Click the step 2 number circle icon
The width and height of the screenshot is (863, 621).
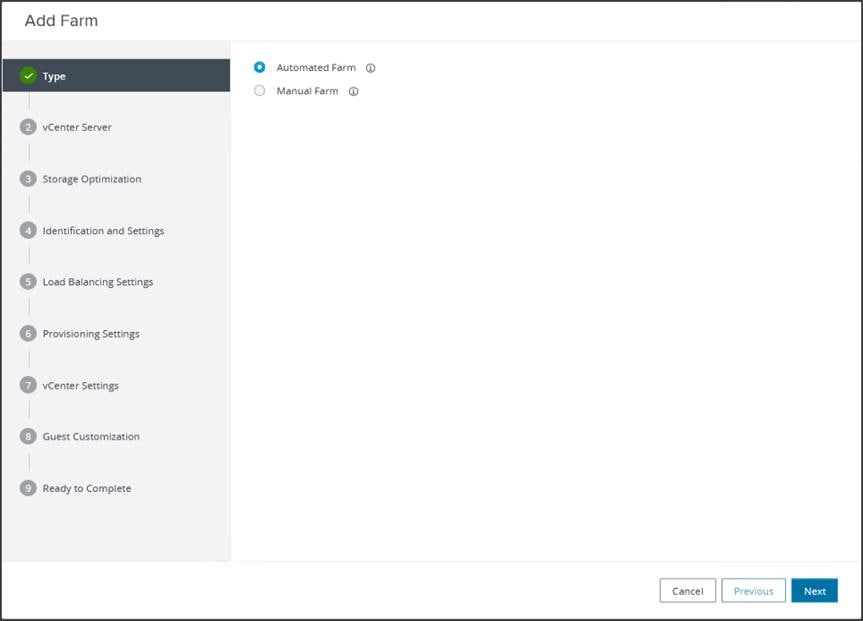tap(28, 127)
